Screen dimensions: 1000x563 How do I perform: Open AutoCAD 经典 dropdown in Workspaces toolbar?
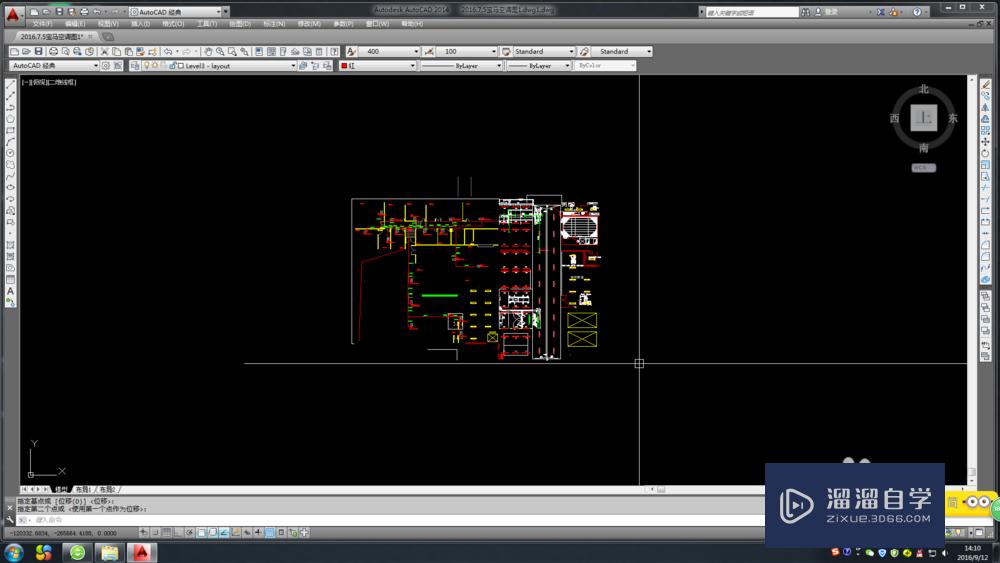pos(54,66)
